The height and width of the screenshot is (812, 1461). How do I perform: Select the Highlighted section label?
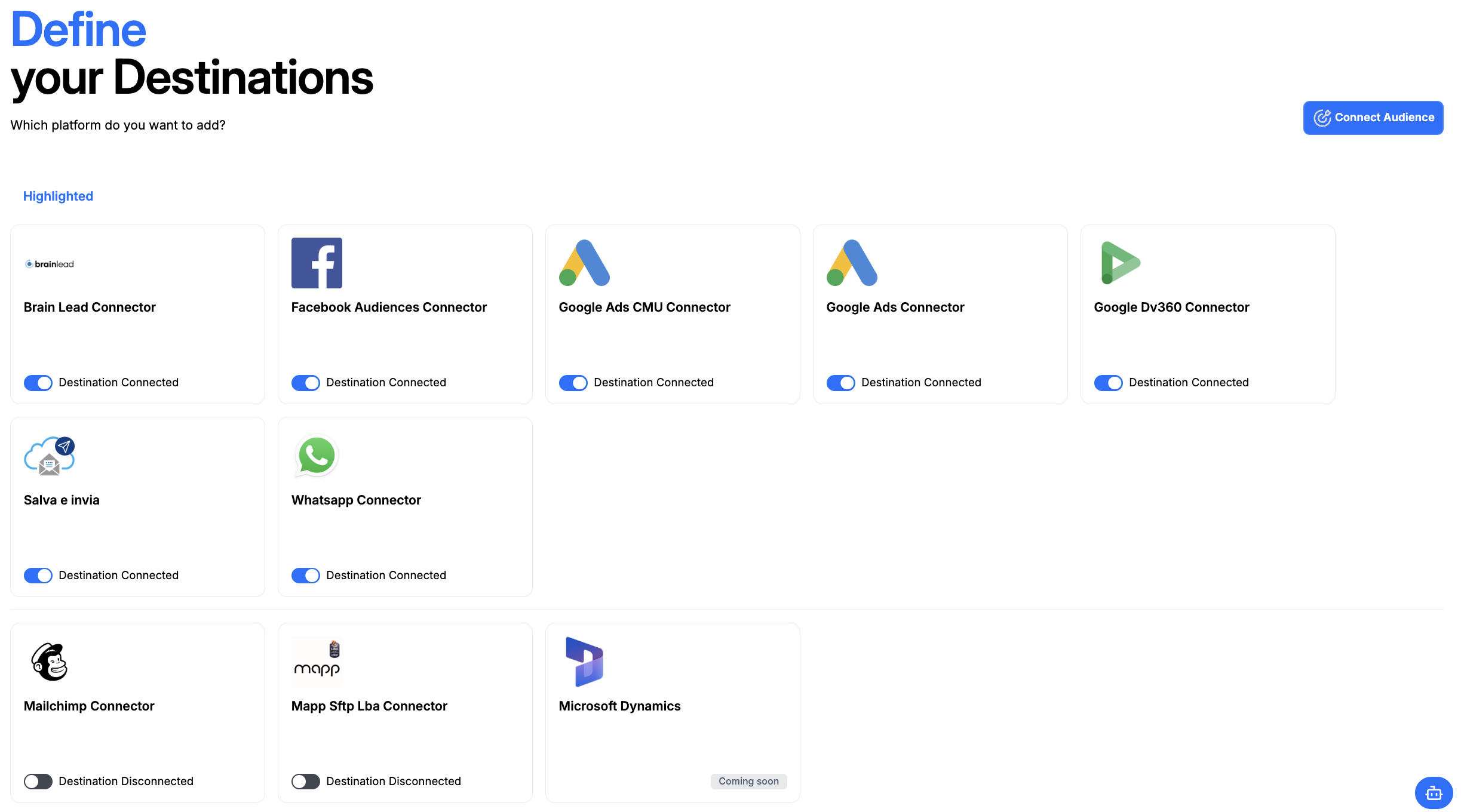click(58, 196)
